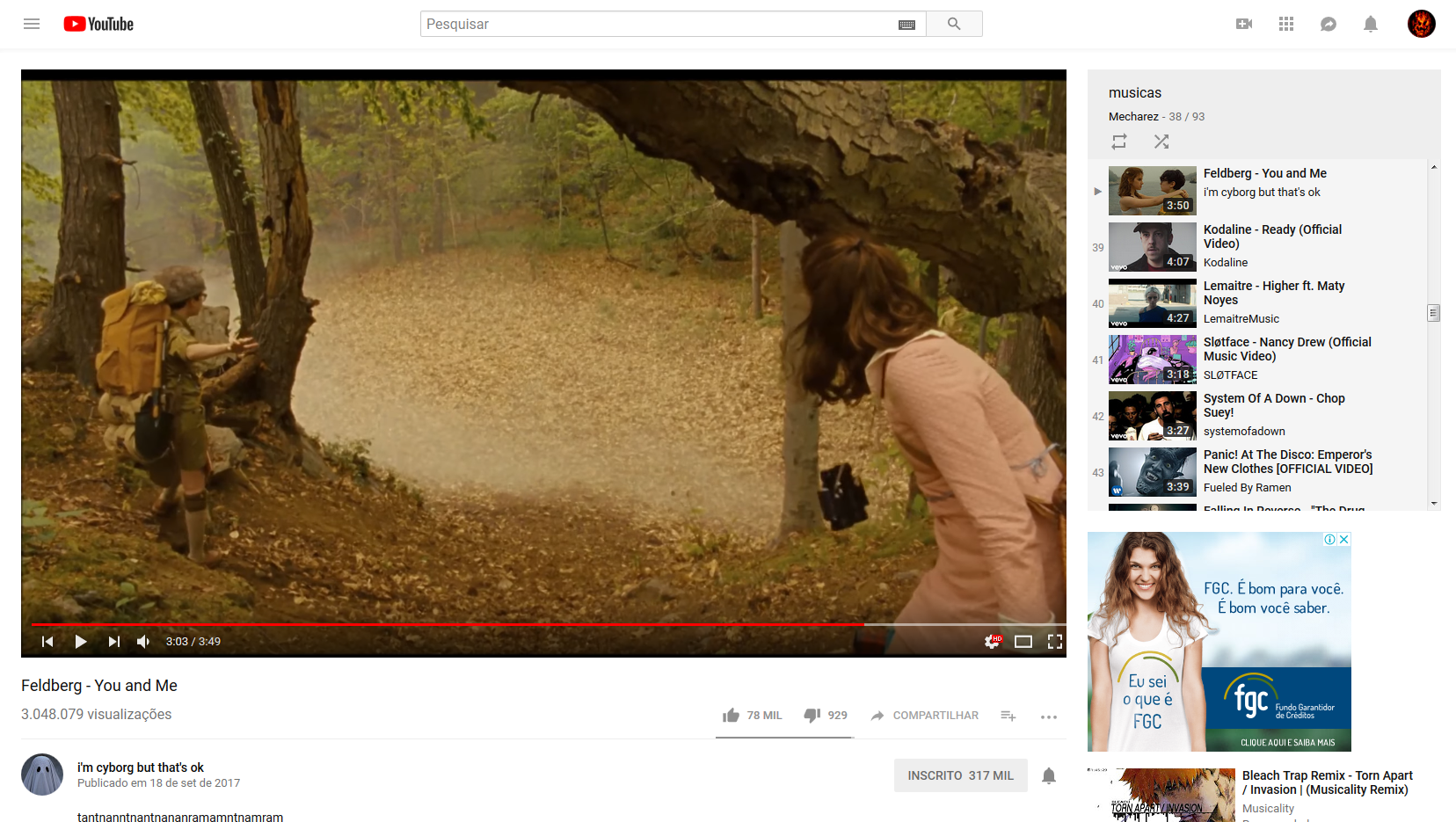The image size is (1456, 822).
Task: Dislike the video with thumbs down
Action: point(826,716)
